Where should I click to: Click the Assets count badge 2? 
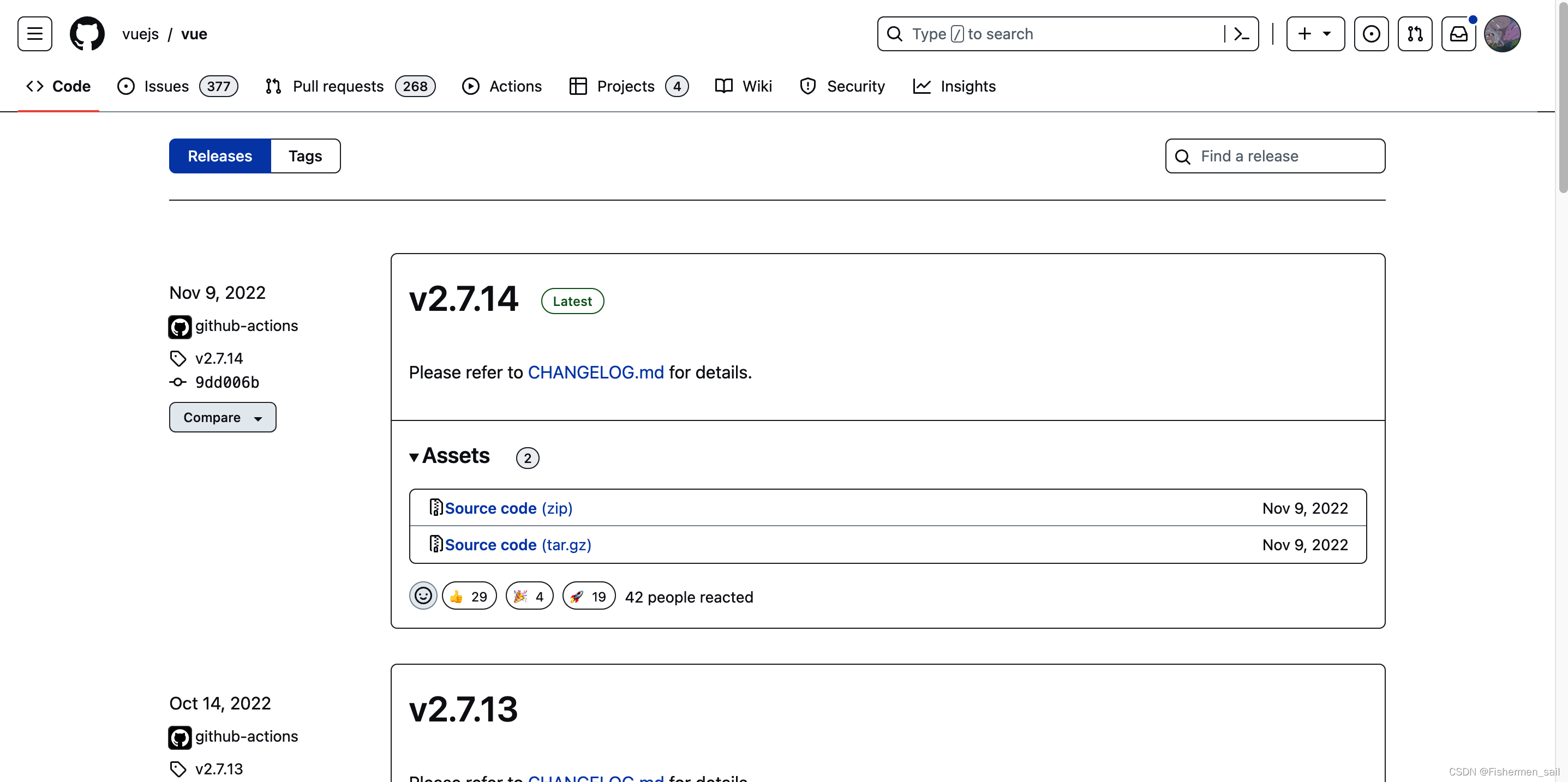click(527, 458)
